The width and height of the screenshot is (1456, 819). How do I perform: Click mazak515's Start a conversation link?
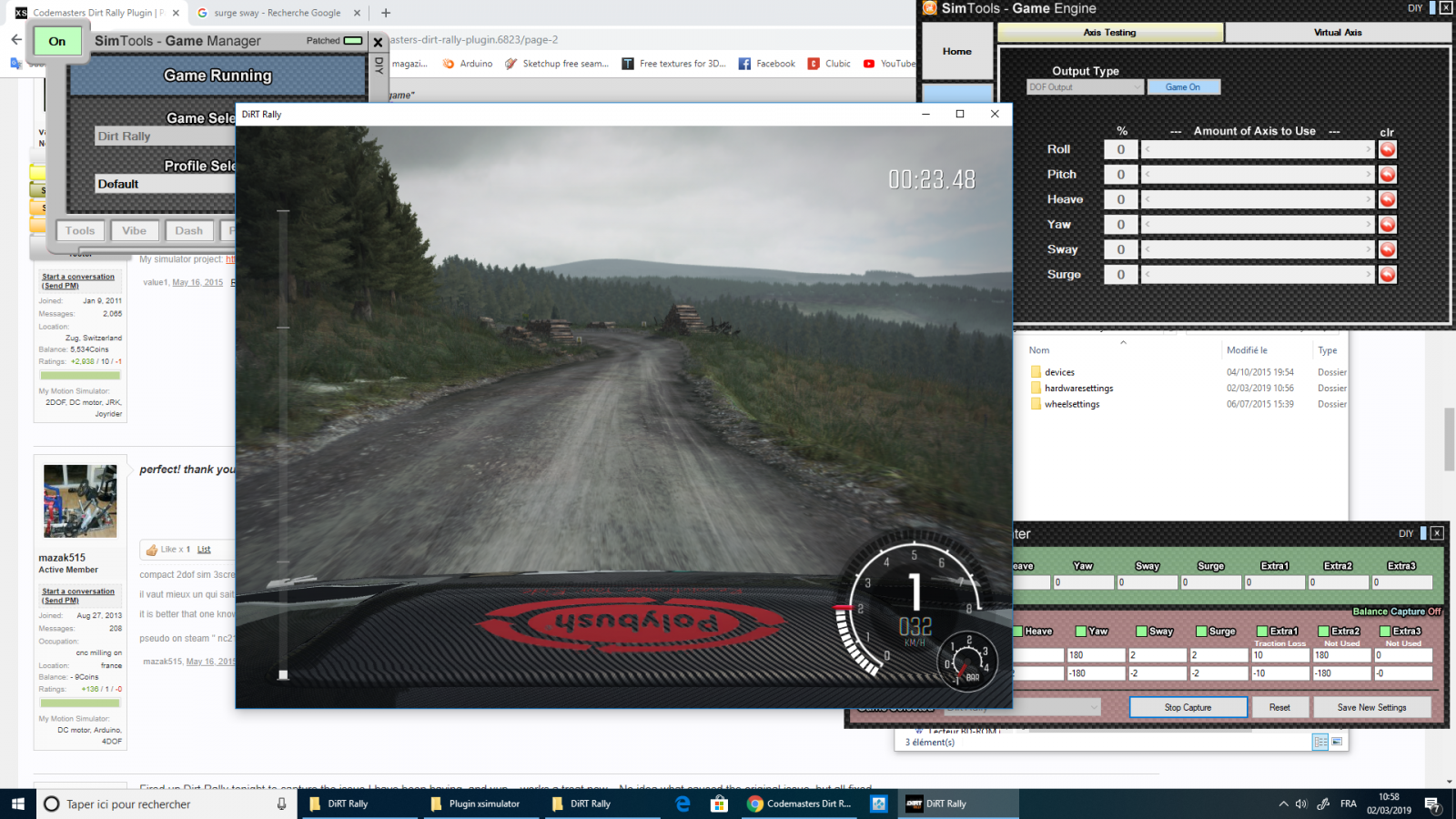tap(78, 596)
